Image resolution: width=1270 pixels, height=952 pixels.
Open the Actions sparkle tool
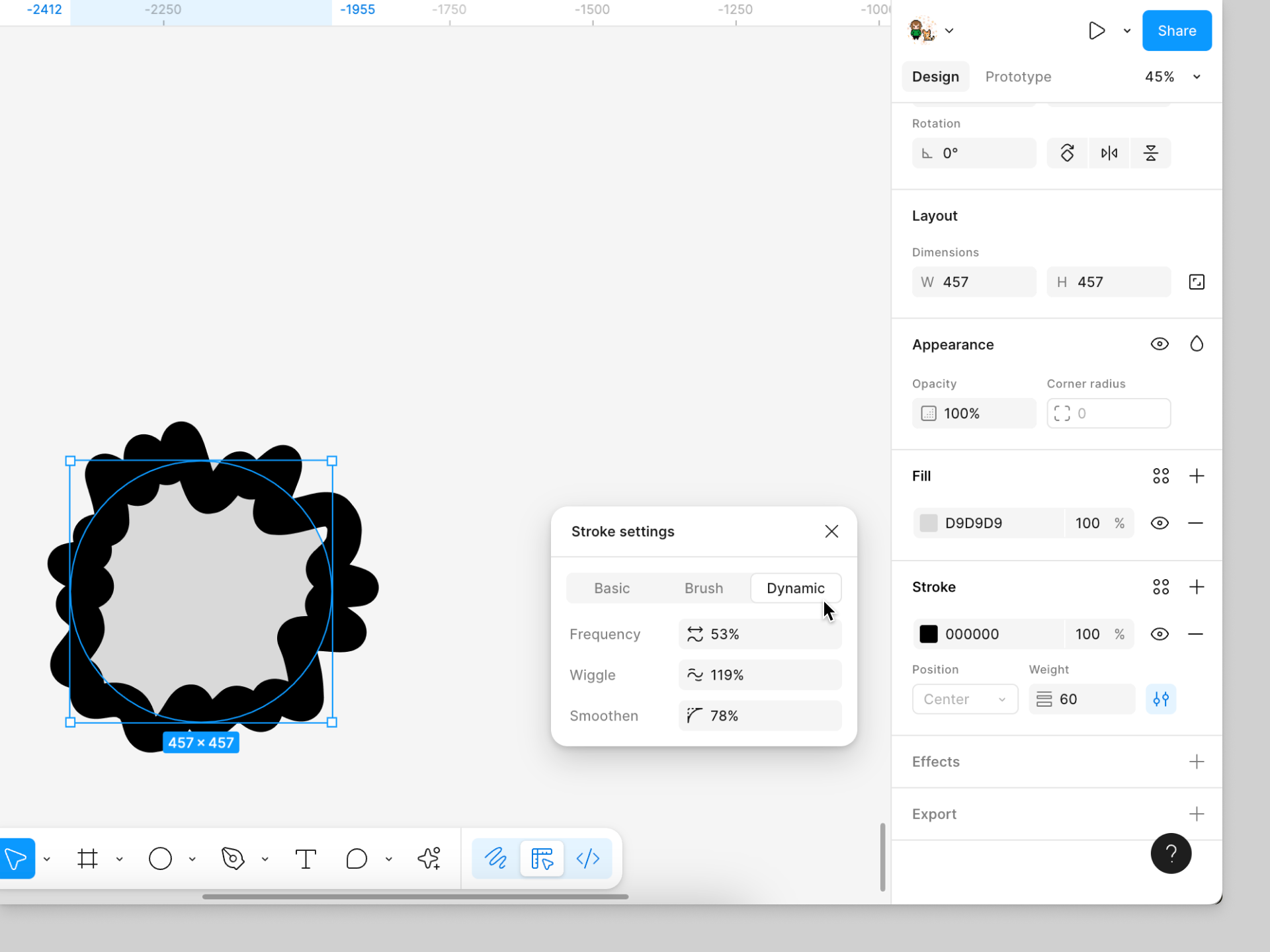coord(429,859)
